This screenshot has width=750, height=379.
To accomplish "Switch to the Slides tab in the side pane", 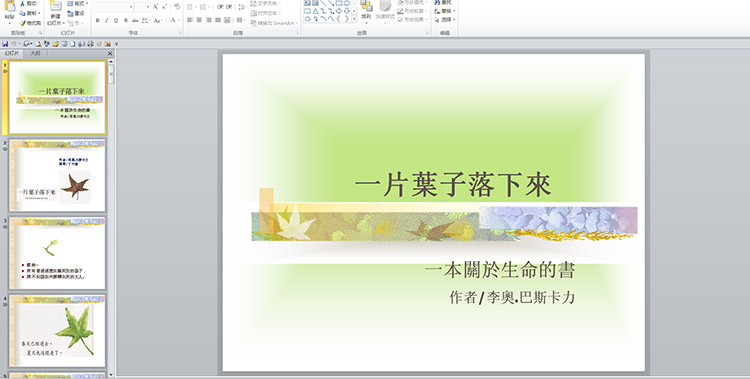I will 12,54.
